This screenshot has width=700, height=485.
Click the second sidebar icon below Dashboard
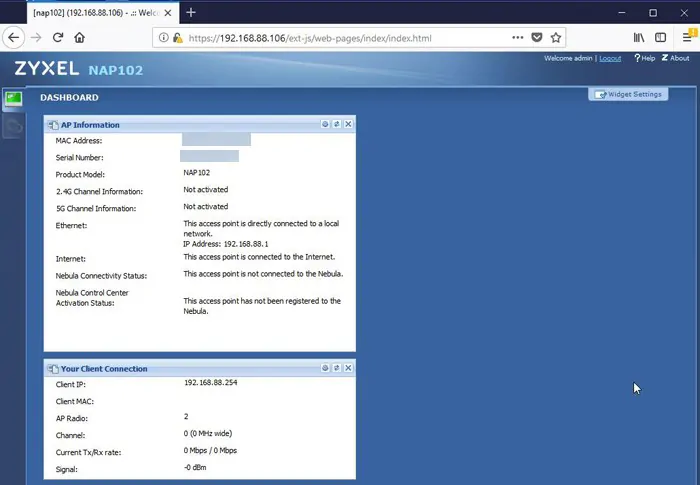pos(13,125)
